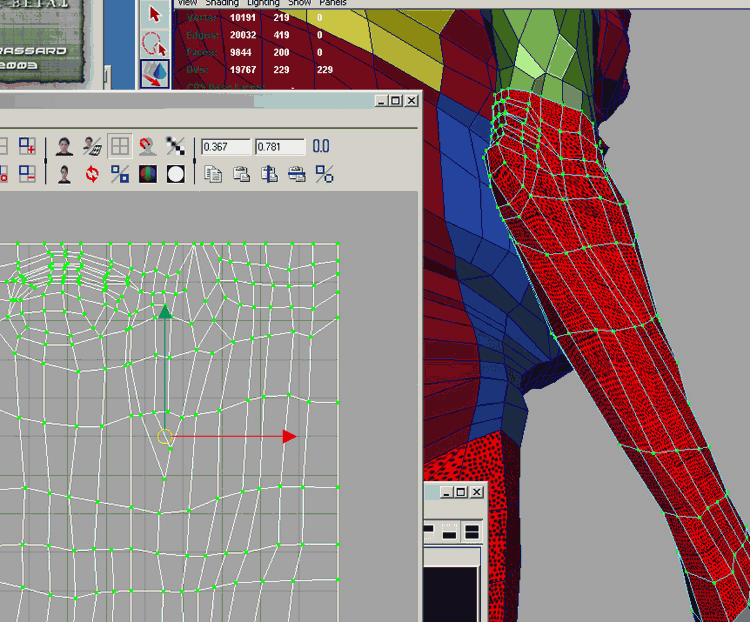Image resolution: width=750 pixels, height=622 pixels.
Task: Toggle the UV grid display button
Action: coord(120,147)
